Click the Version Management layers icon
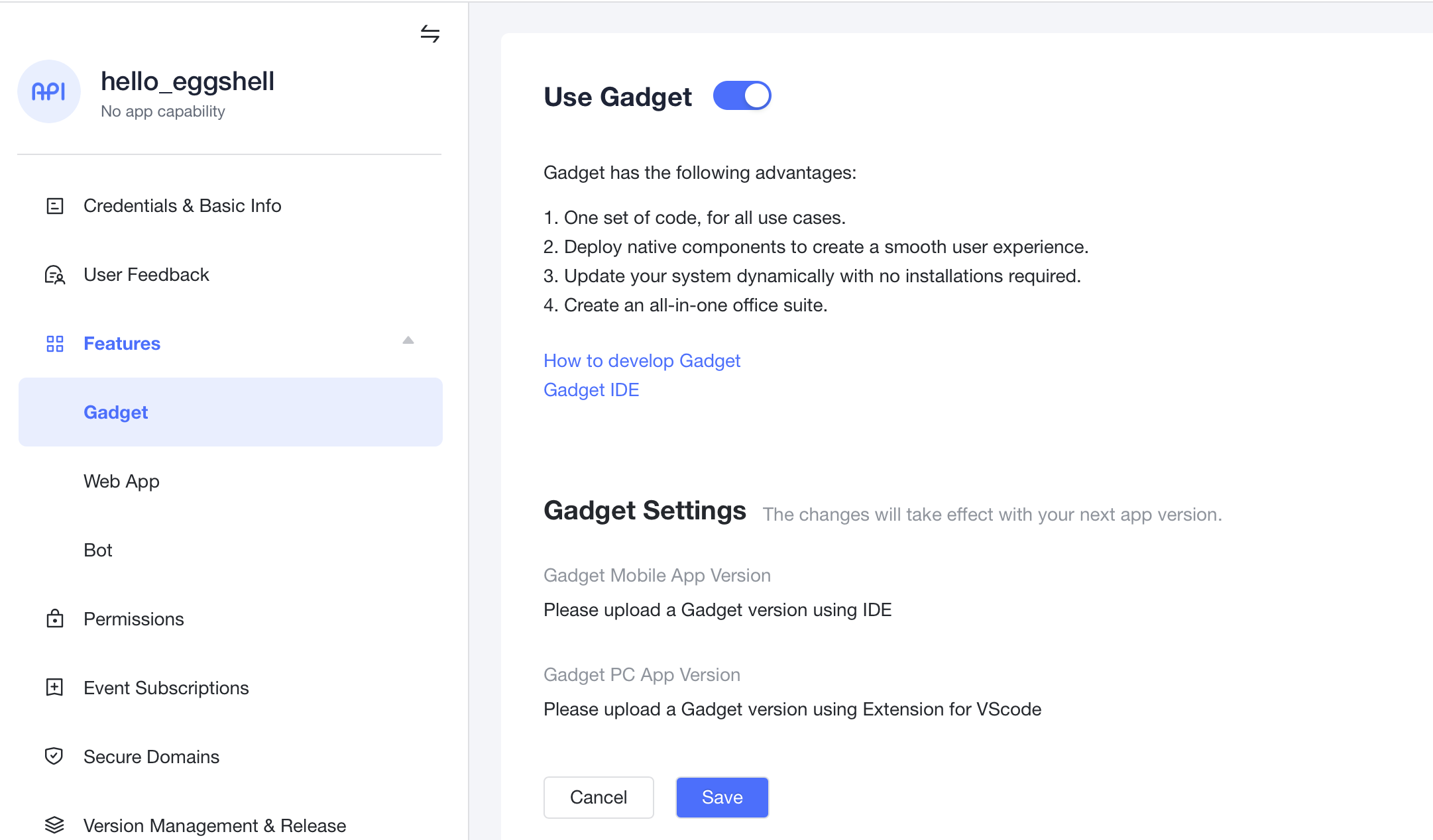This screenshot has width=1433, height=840. coord(55,825)
